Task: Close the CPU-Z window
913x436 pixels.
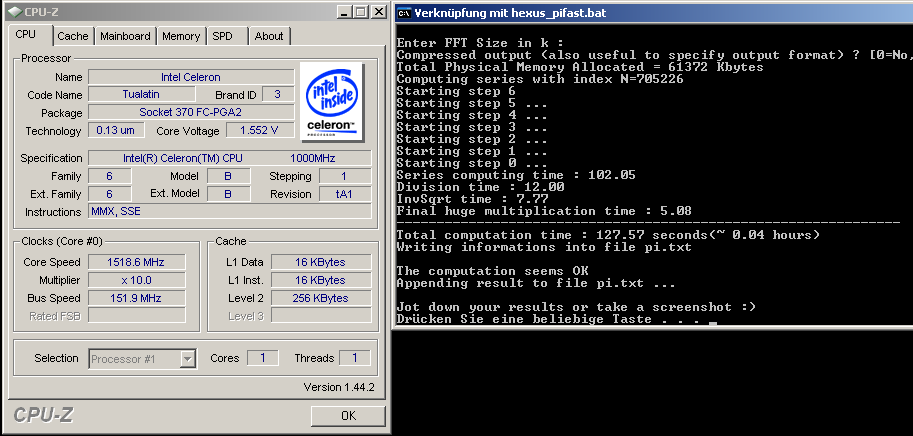Action: [379, 12]
